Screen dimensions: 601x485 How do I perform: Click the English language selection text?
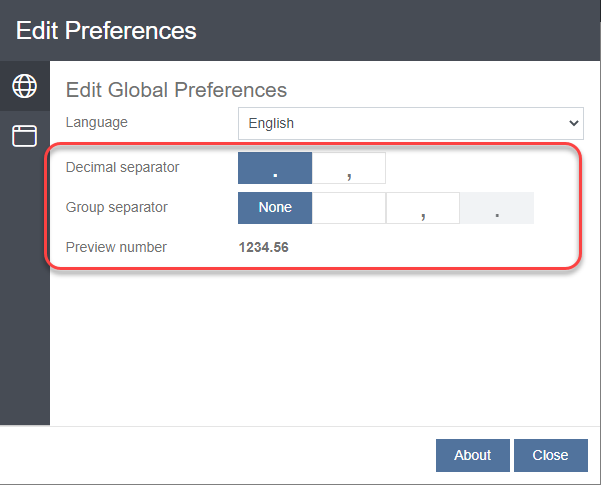(x=272, y=123)
